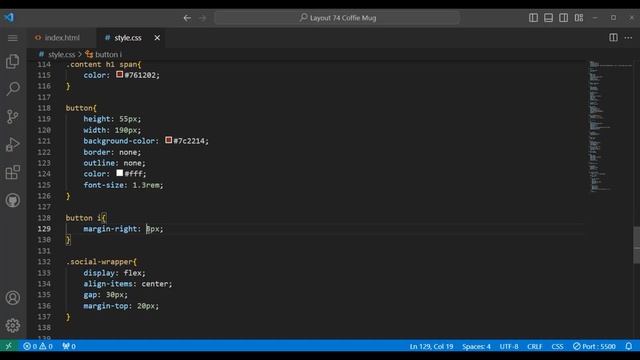The image size is (640, 360).
Task: Click the vertical scrollbar thumb
Action: tap(636, 244)
